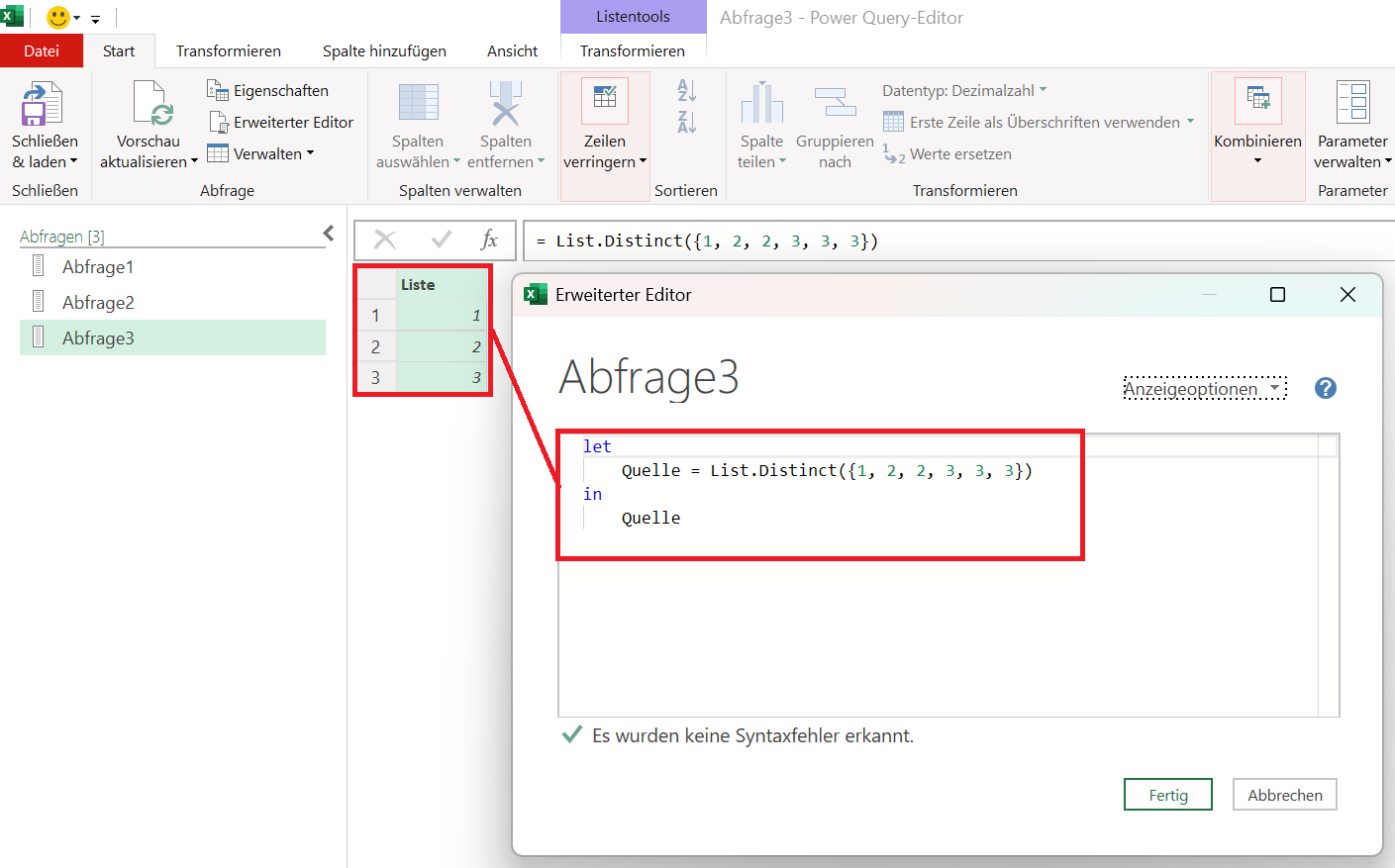Select Abfrage3 in the queries list
1395x868 pixels.
(172, 338)
